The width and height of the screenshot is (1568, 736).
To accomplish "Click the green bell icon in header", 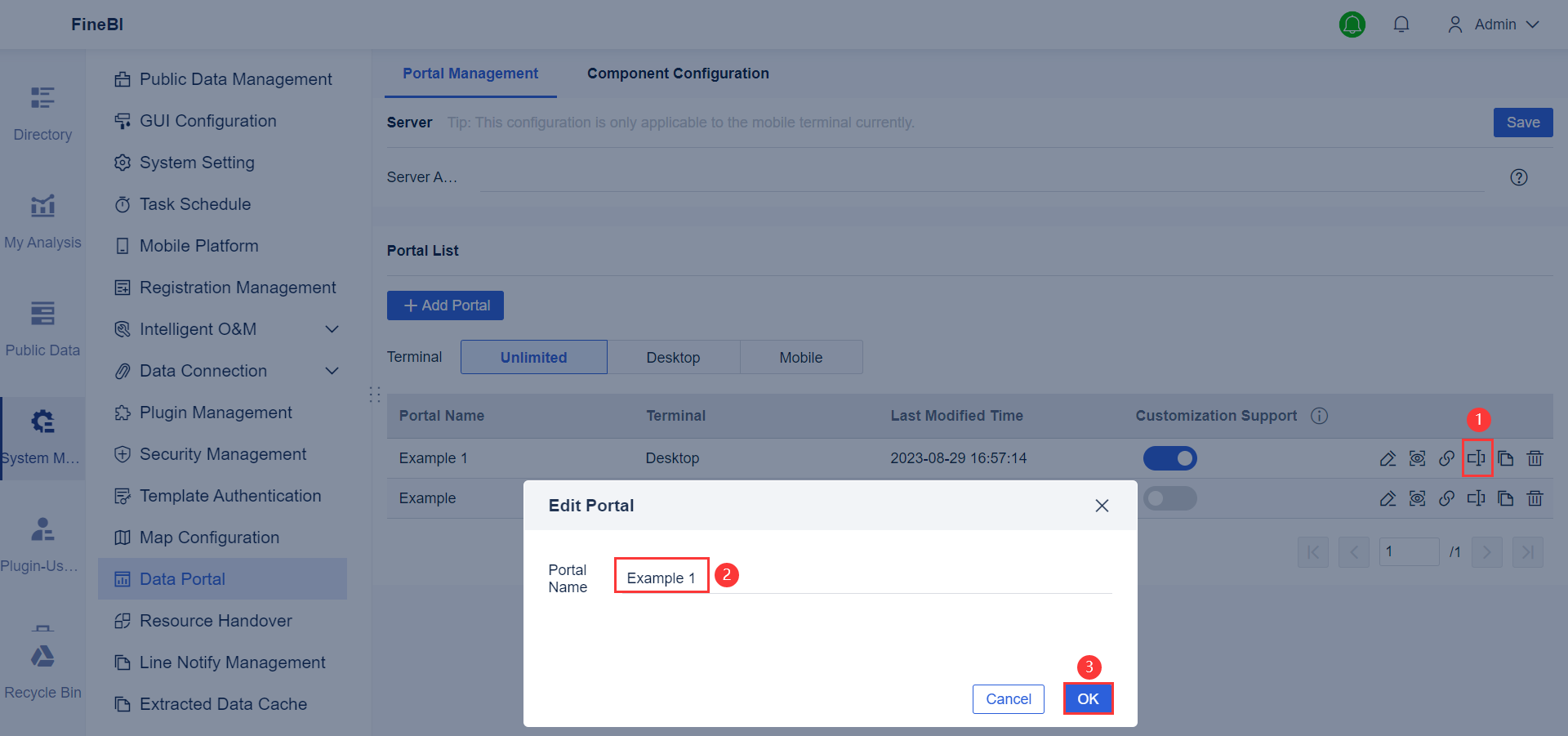I will pos(1352,25).
